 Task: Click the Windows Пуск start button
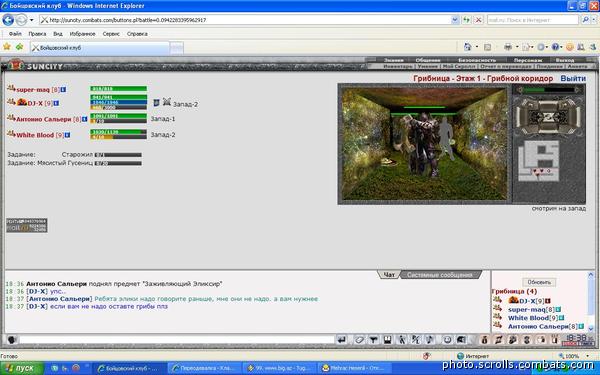point(22,368)
